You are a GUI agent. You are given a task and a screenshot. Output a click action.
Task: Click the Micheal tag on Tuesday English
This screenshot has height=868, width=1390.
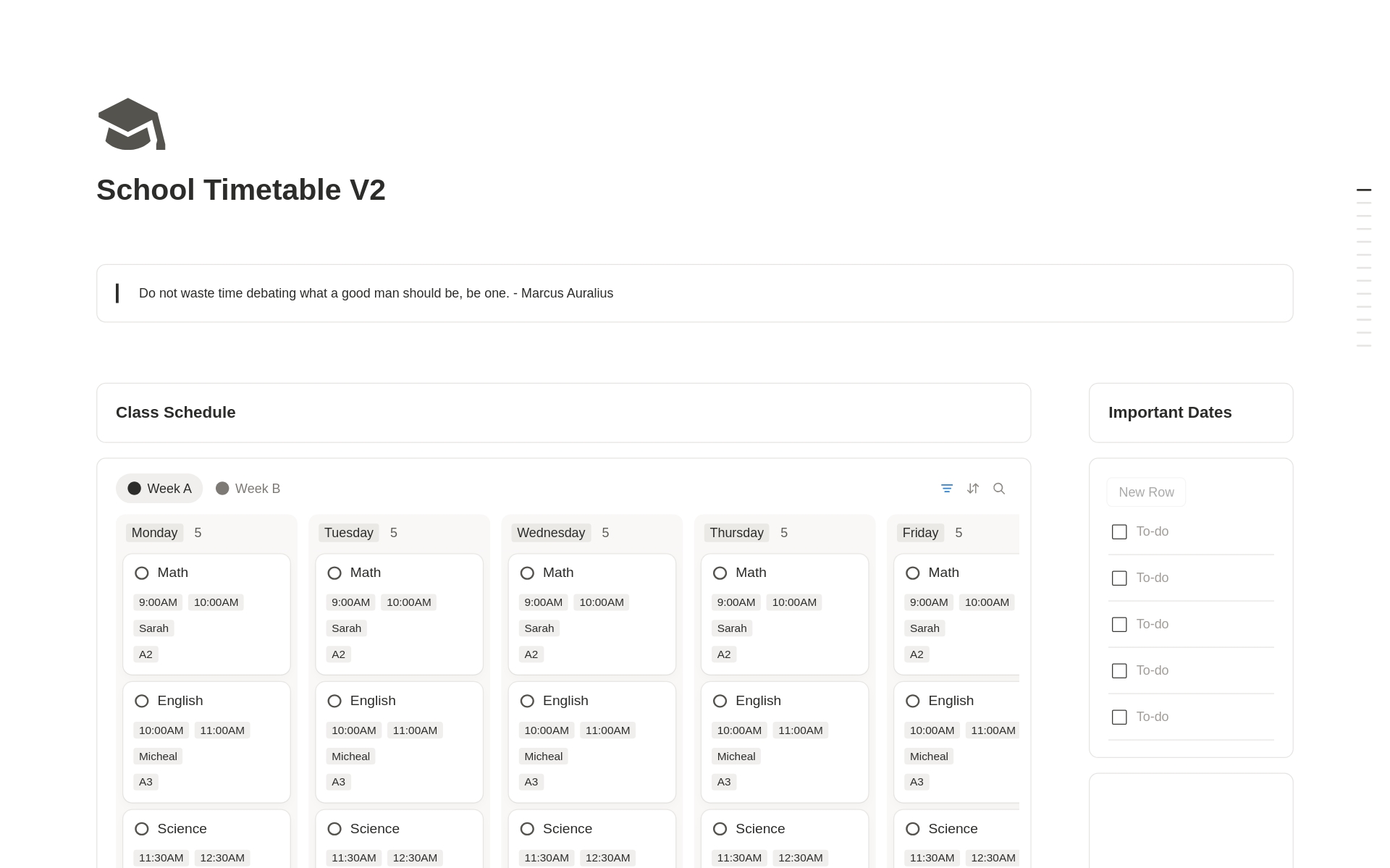[350, 757]
